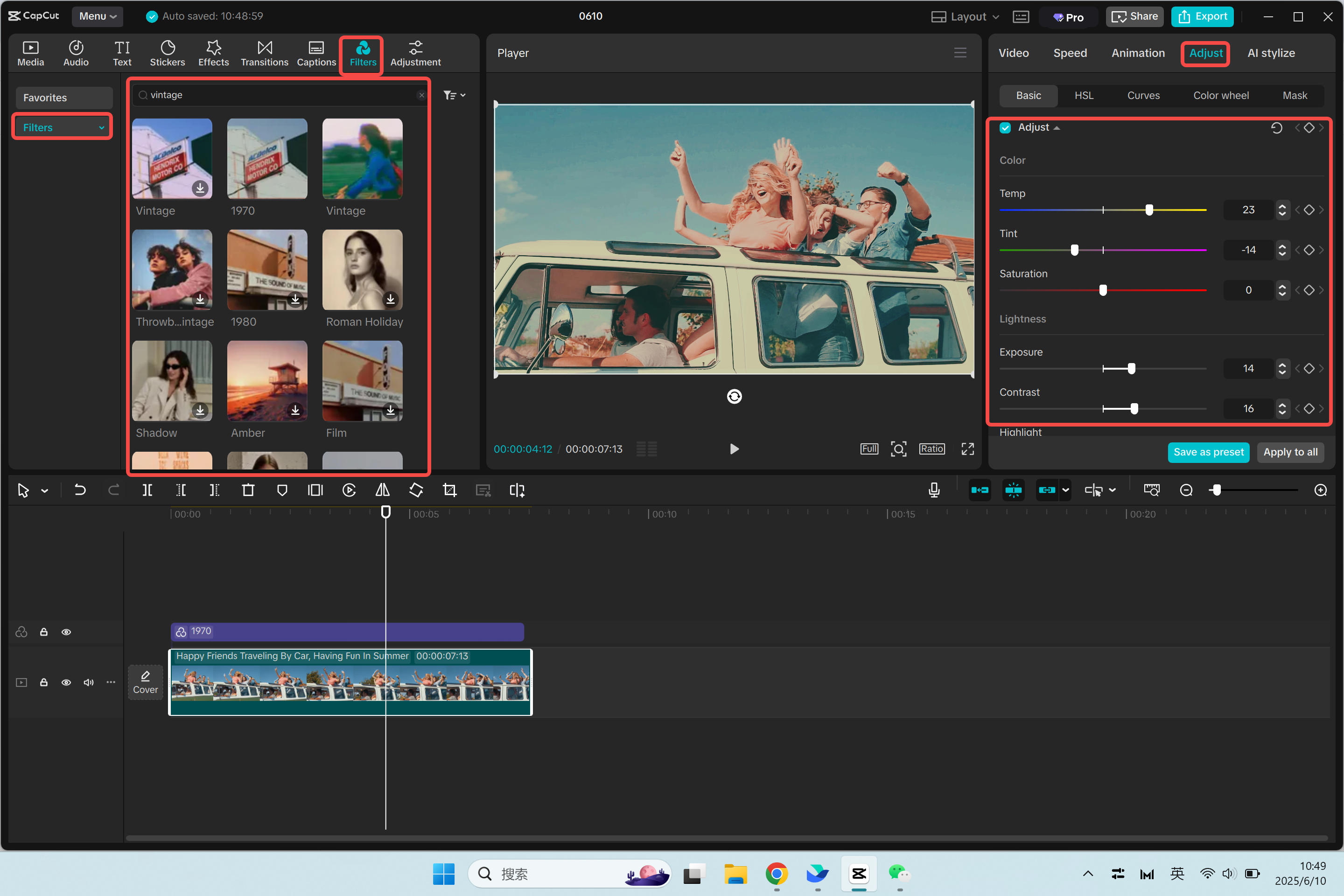
Task: Open the Stickers panel
Action: click(168, 53)
